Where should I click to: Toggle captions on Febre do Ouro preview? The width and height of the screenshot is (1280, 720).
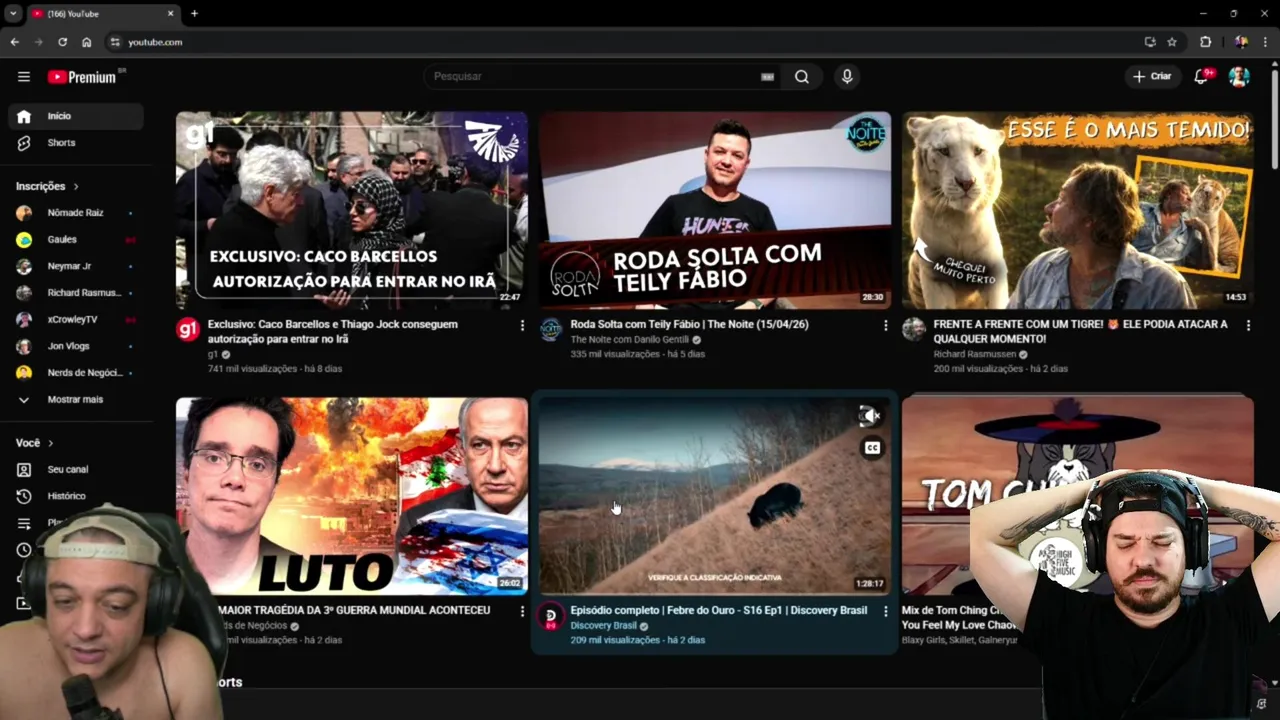point(872,448)
